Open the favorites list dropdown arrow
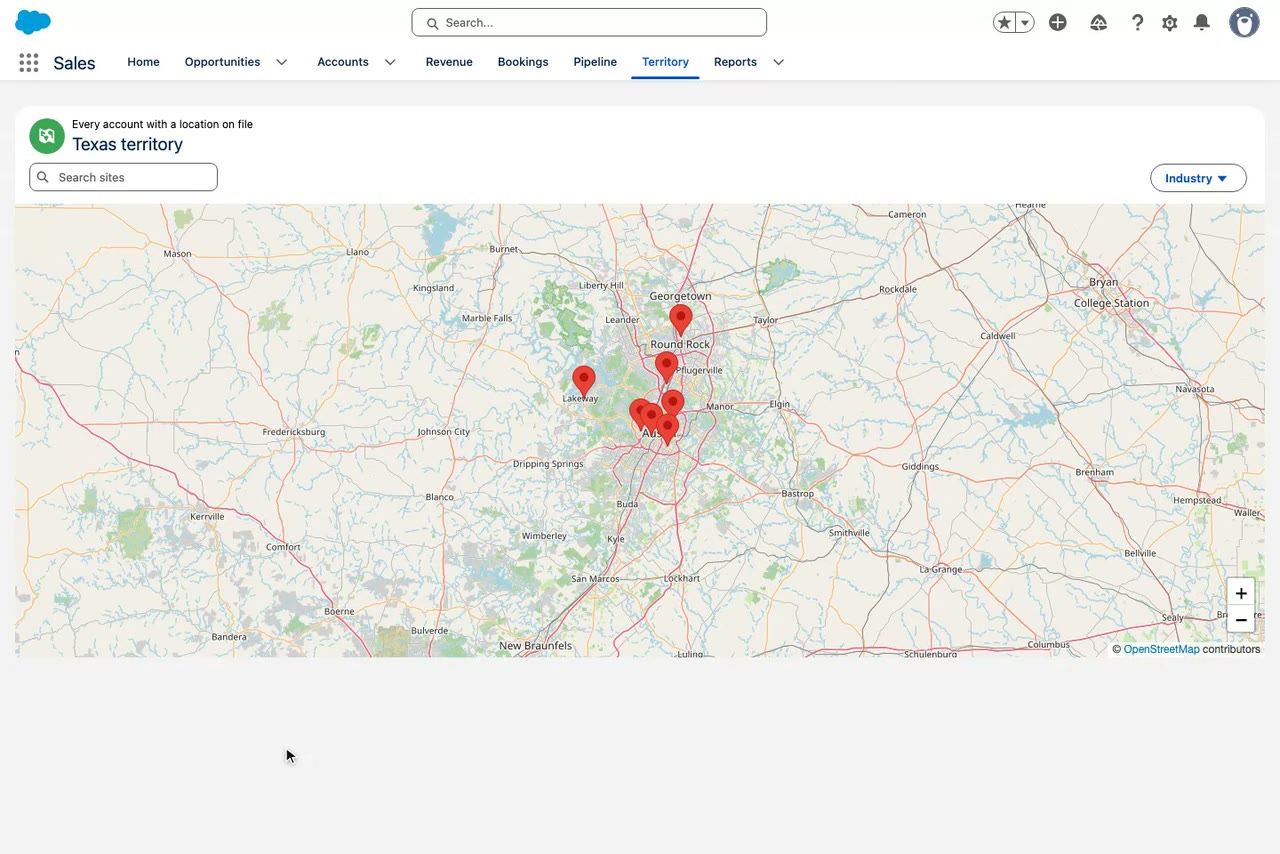The width and height of the screenshot is (1280, 854). 1025,22
